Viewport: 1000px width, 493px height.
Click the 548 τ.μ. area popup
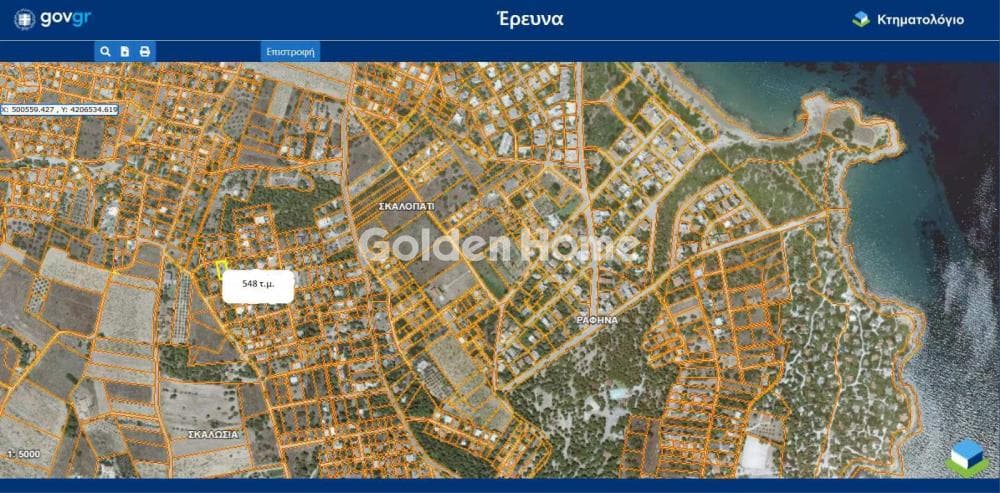[x=258, y=286]
